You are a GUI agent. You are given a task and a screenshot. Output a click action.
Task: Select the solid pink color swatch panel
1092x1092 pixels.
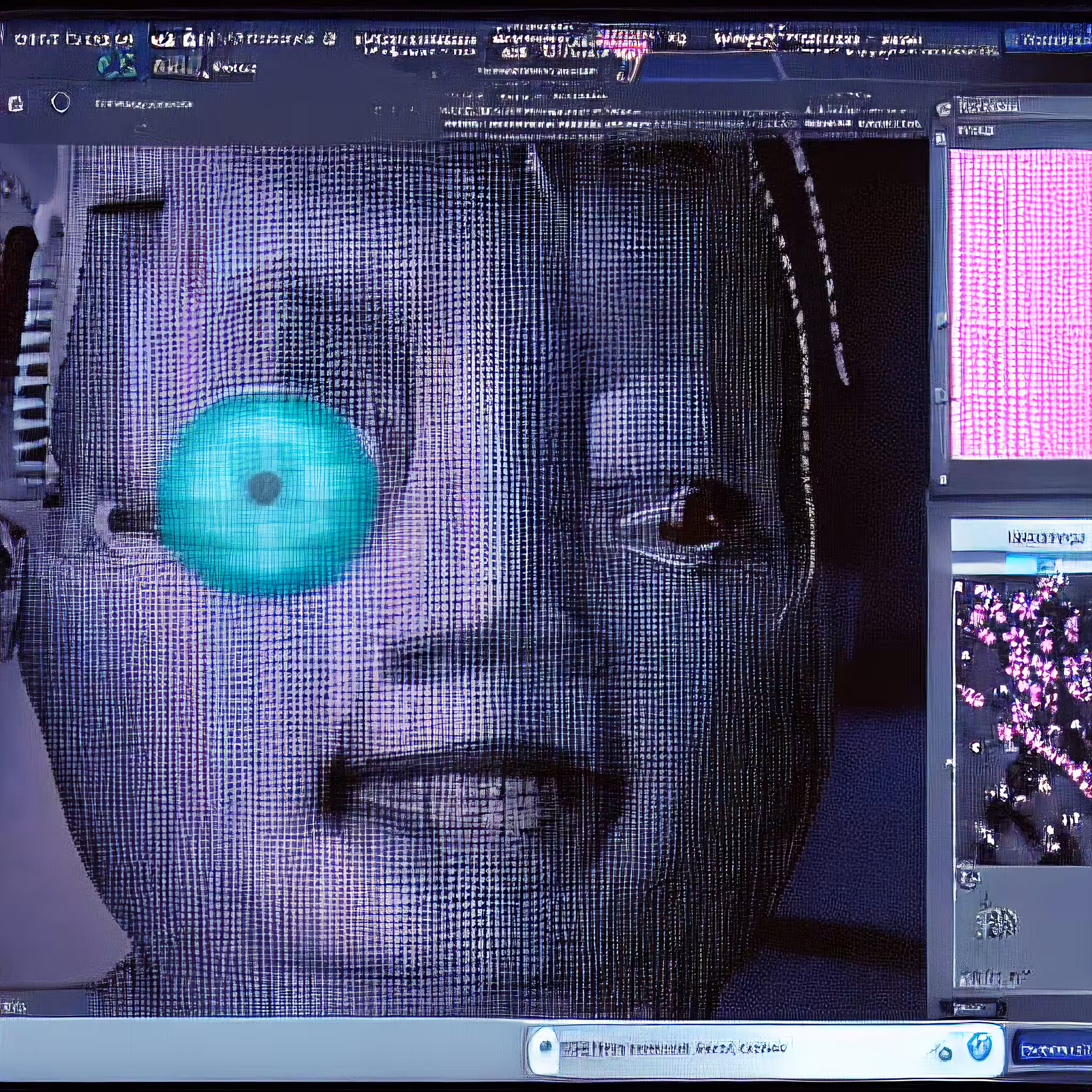click(1021, 303)
